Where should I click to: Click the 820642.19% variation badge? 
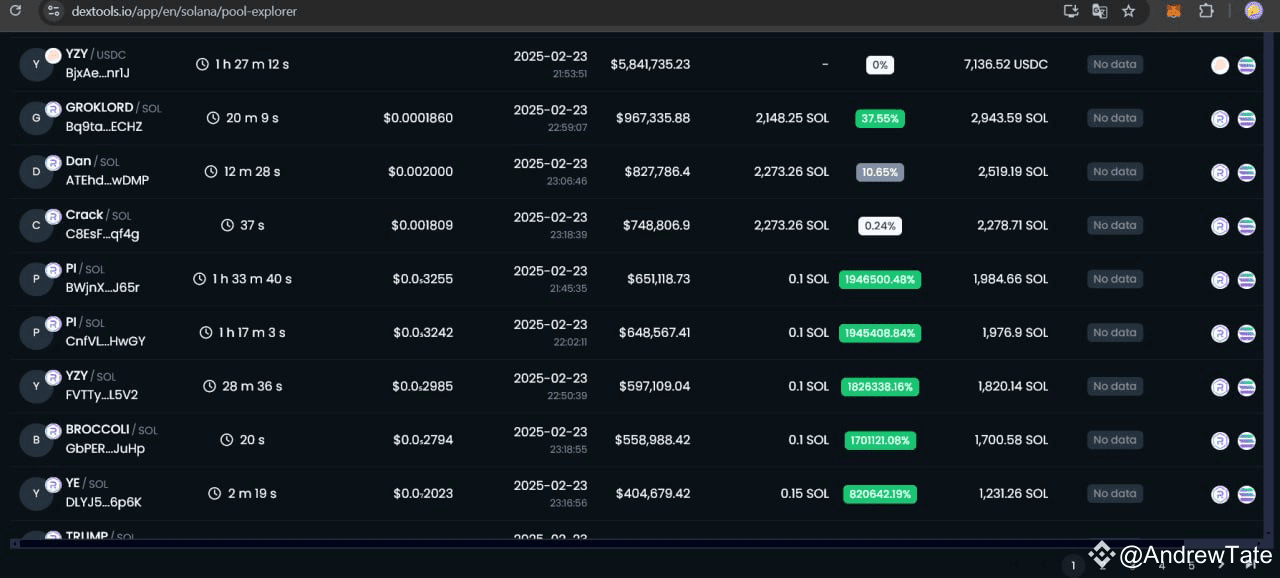[x=880, y=494]
